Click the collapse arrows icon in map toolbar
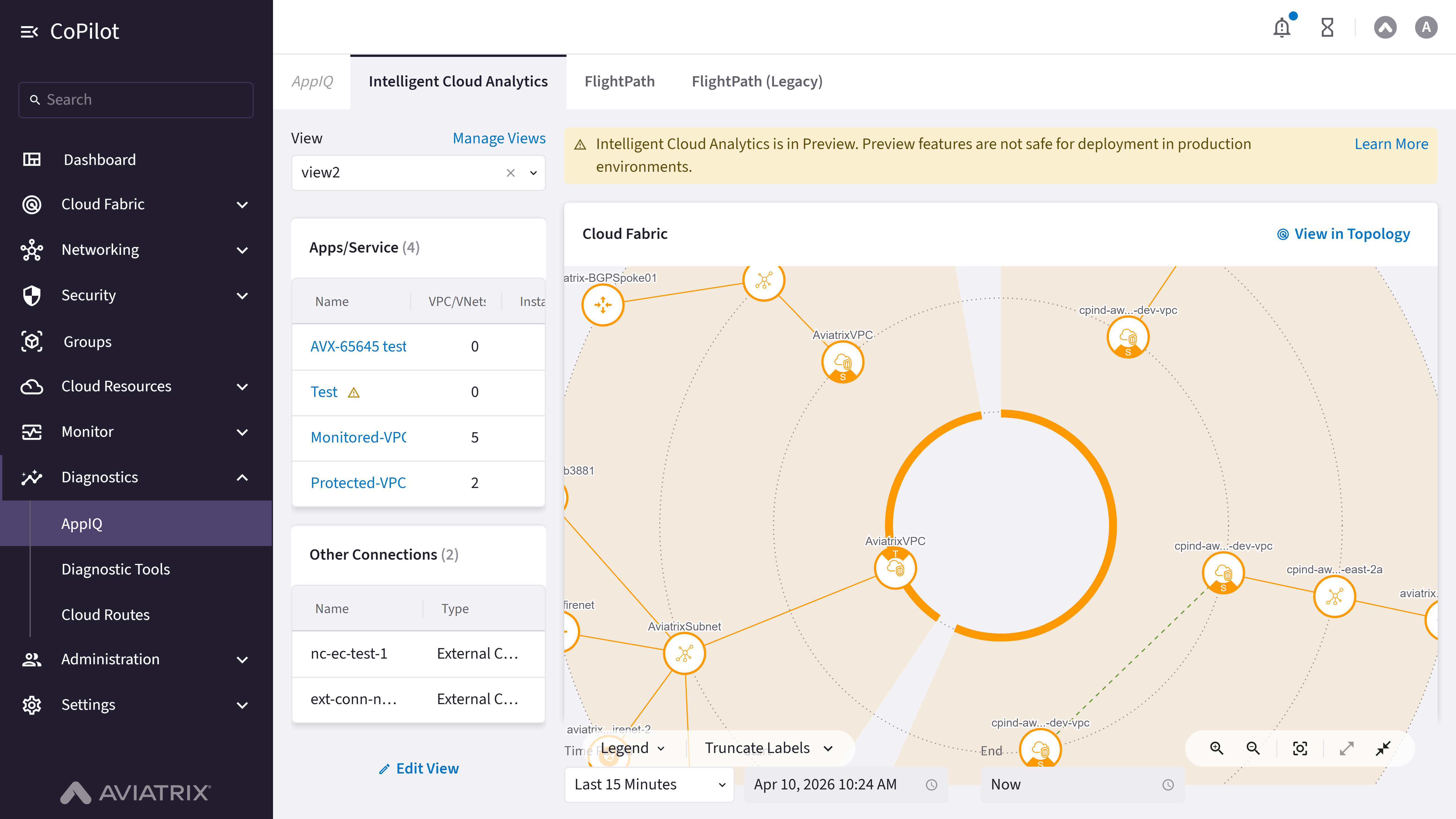The image size is (1456, 819). pos(1383,748)
